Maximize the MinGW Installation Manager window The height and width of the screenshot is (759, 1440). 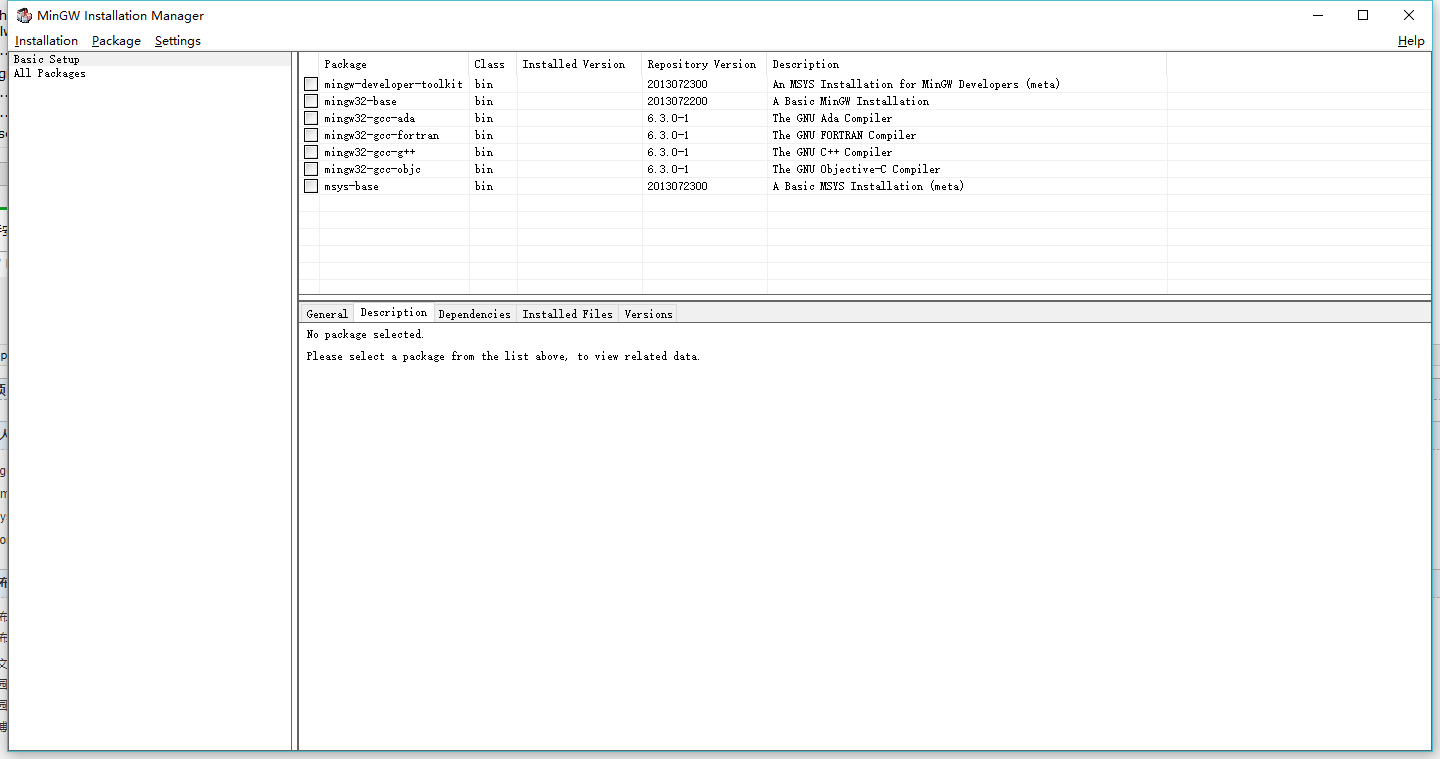[1363, 15]
